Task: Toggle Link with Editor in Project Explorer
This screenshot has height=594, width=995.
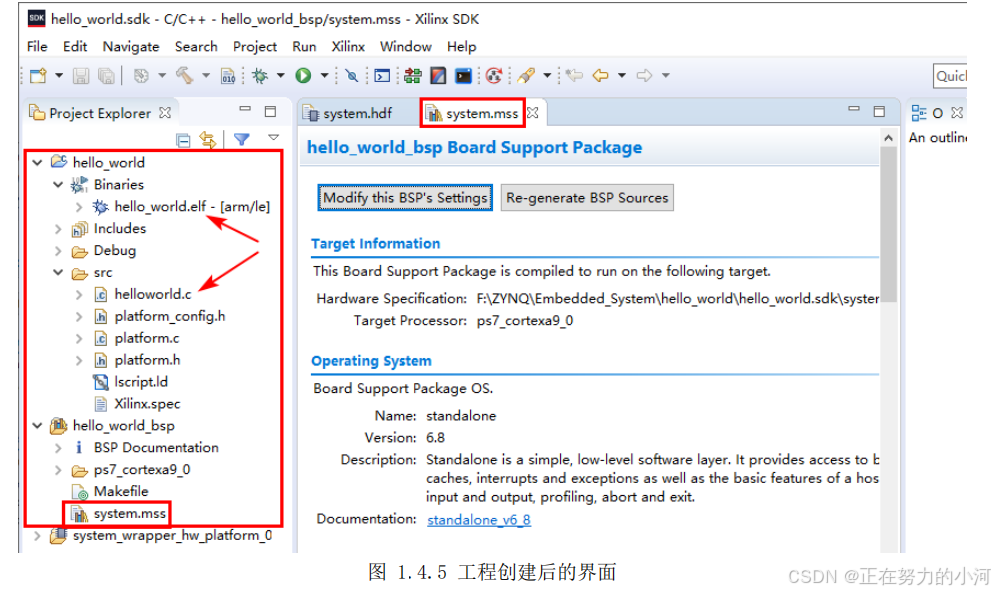Action: [x=208, y=140]
